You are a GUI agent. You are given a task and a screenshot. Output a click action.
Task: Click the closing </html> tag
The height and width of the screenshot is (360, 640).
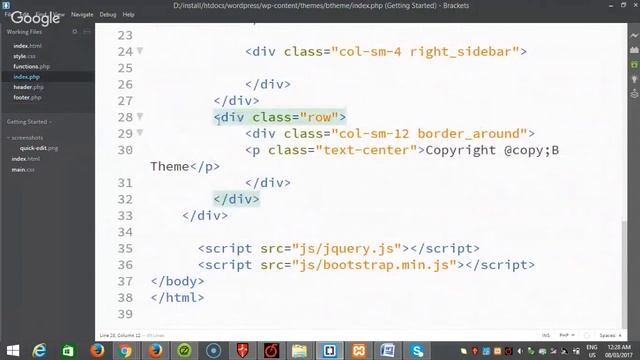(x=177, y=298)
